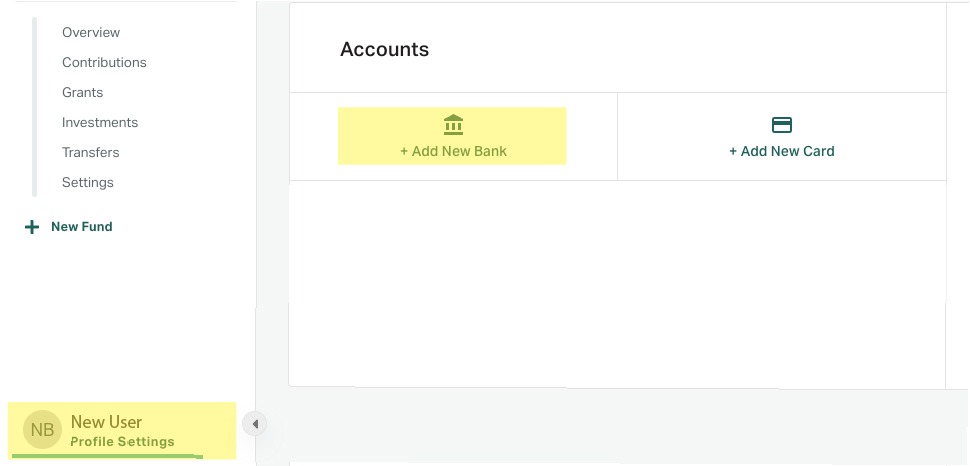Click the plus icon beside New Fund
The height and width of the screenshot is (466, 970).
[32, 227]
